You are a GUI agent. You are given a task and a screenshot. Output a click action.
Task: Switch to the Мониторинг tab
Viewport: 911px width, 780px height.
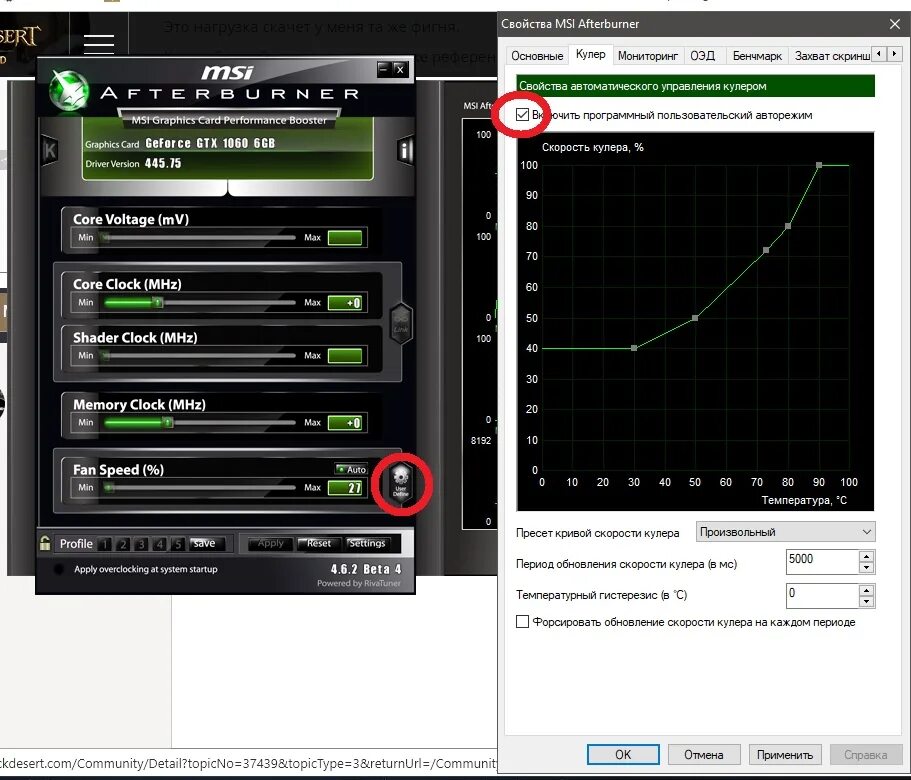click(648, 56)
